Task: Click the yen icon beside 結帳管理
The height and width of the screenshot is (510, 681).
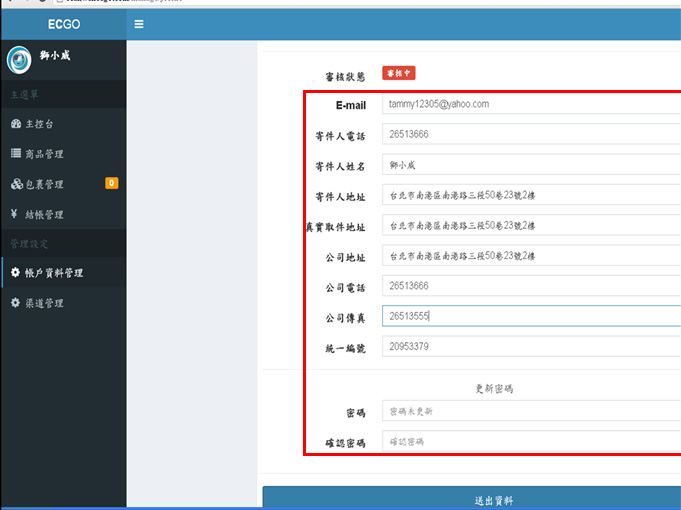Action: point(14,214)
